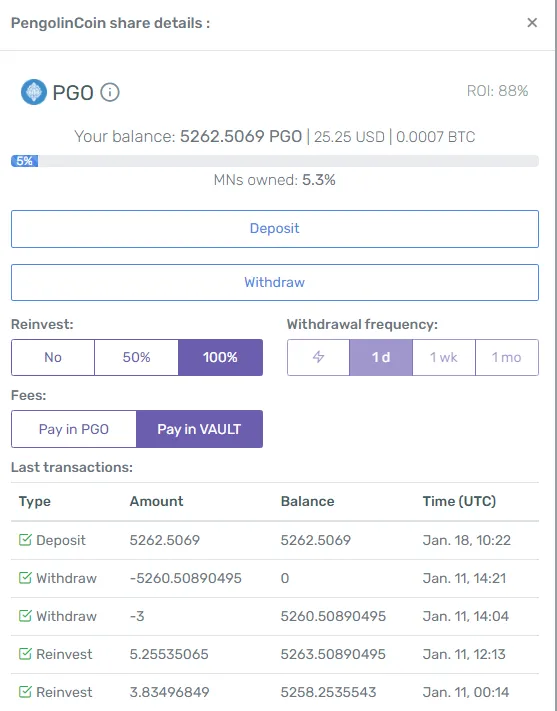Select the instant lightning withdrawal frequency icon
The image size is (557, 711).
(x=318, y=357)
